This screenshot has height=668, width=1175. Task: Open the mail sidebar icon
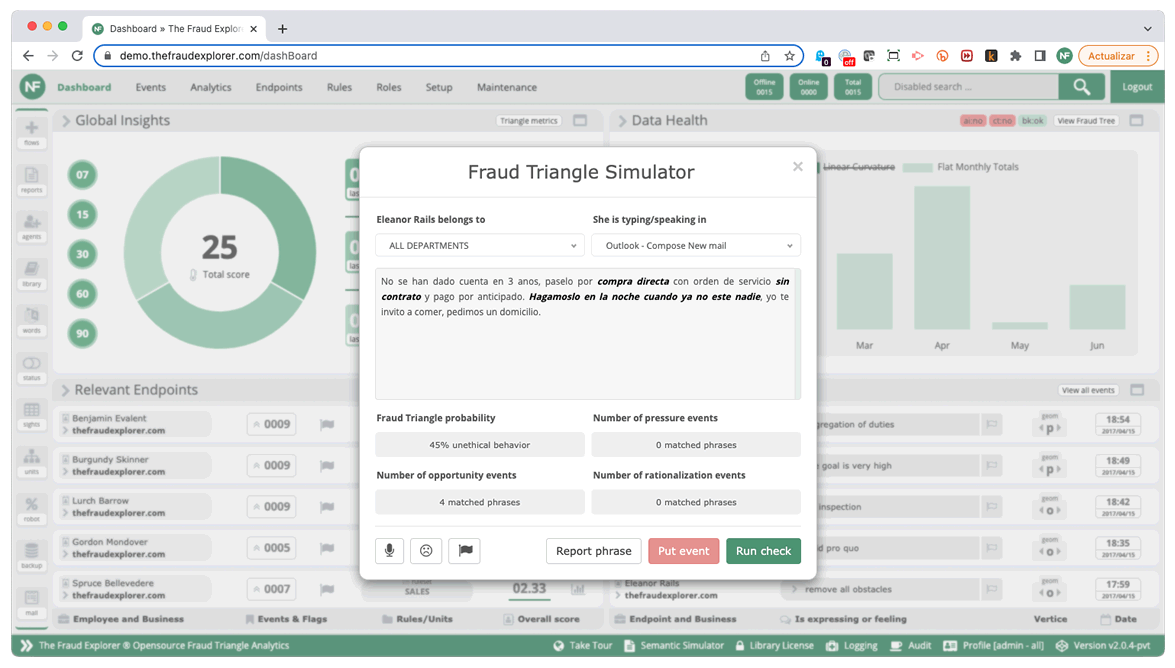pos(31,602)
